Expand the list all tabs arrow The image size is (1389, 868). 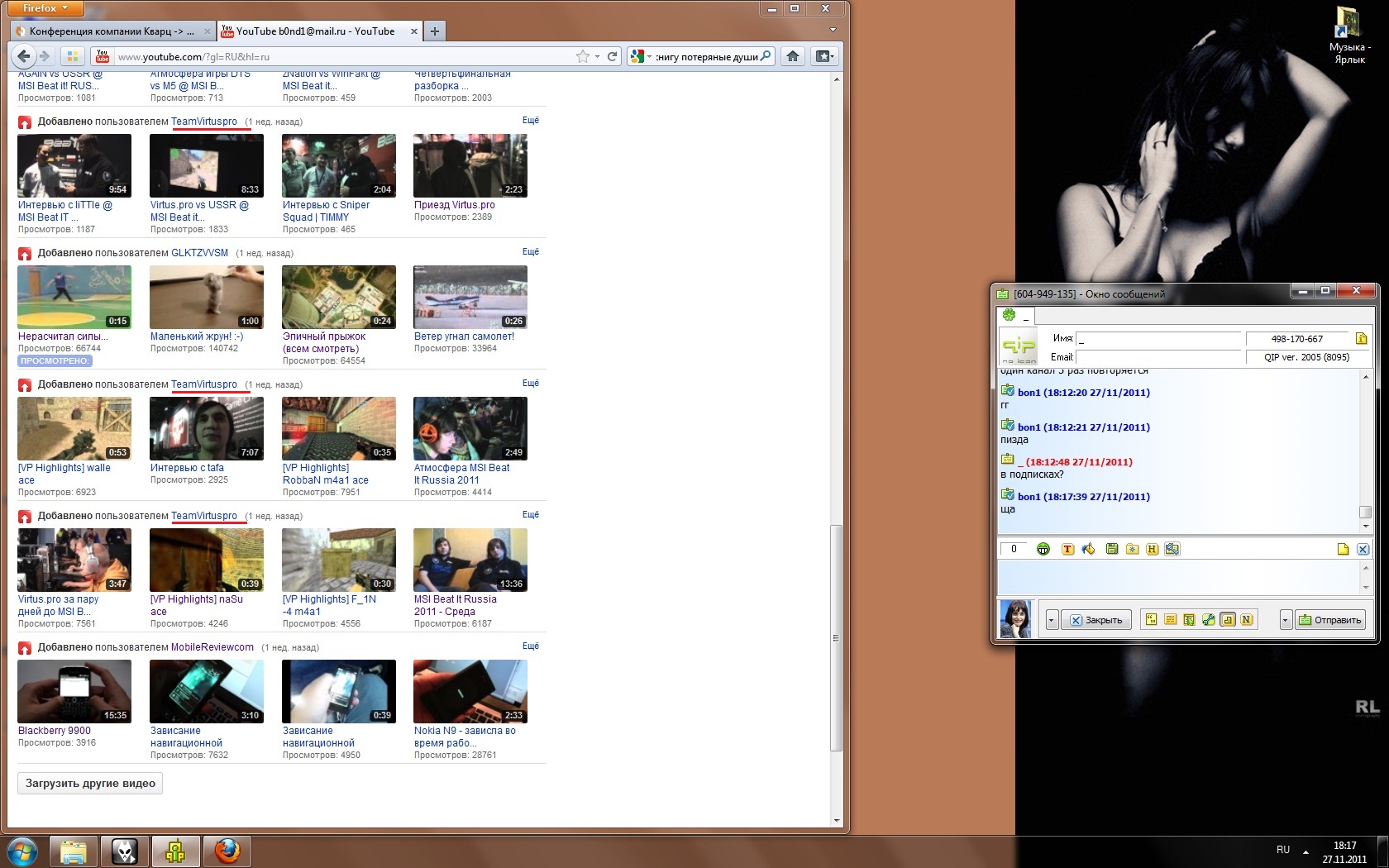click(833, 31)
